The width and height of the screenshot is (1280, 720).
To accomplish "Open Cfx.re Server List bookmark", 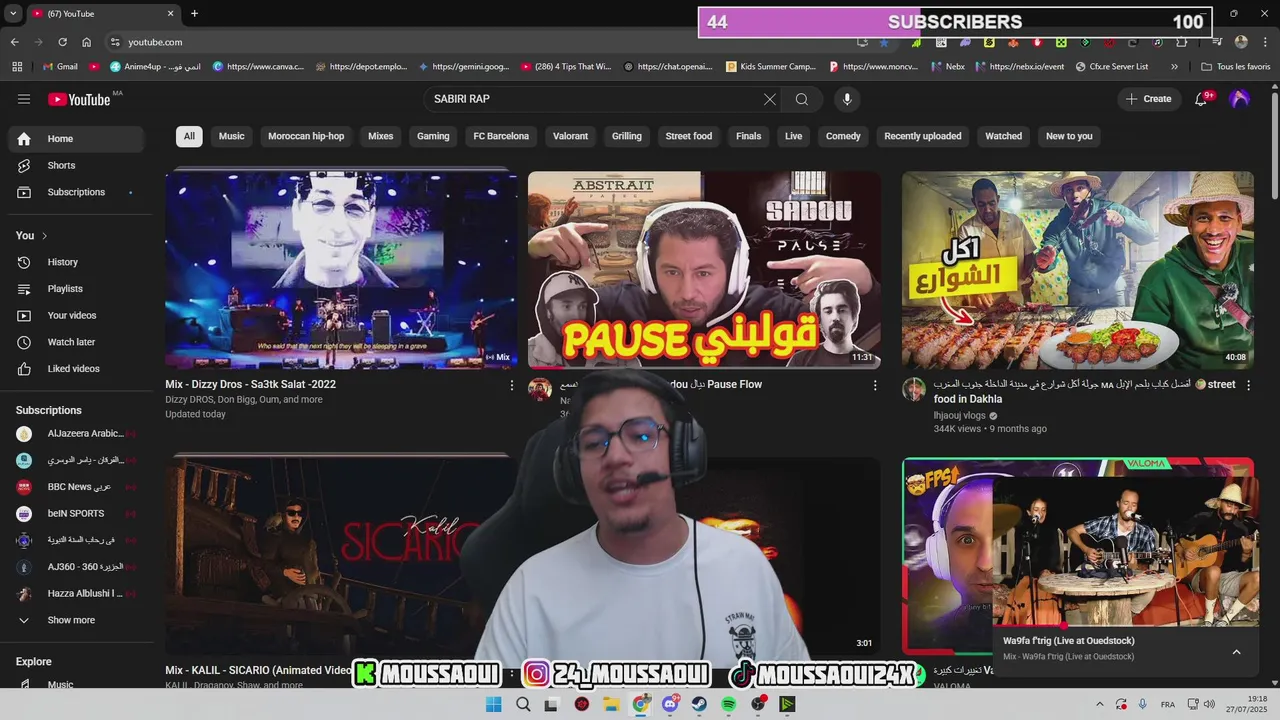I will 1112,67.
